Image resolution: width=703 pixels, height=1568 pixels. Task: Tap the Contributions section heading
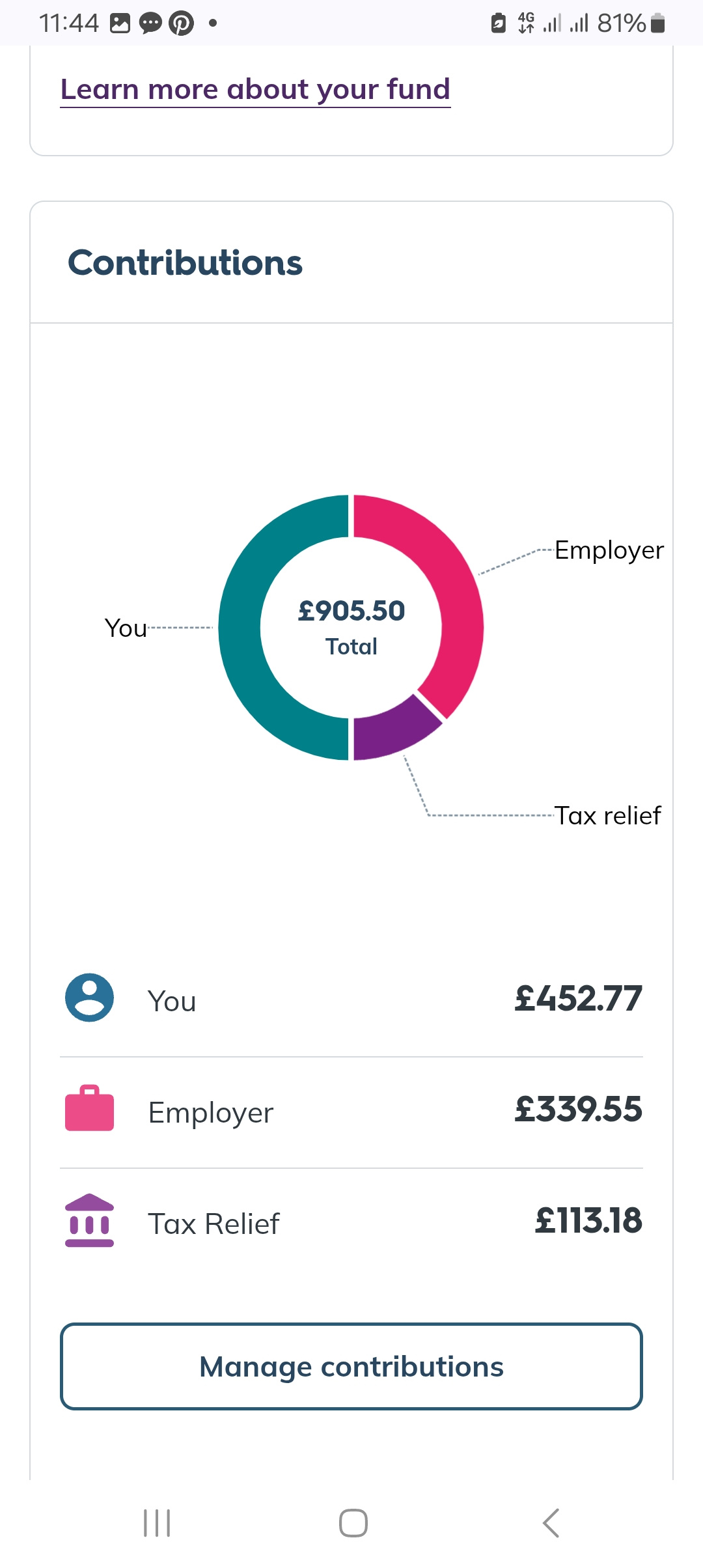[186, 263]
